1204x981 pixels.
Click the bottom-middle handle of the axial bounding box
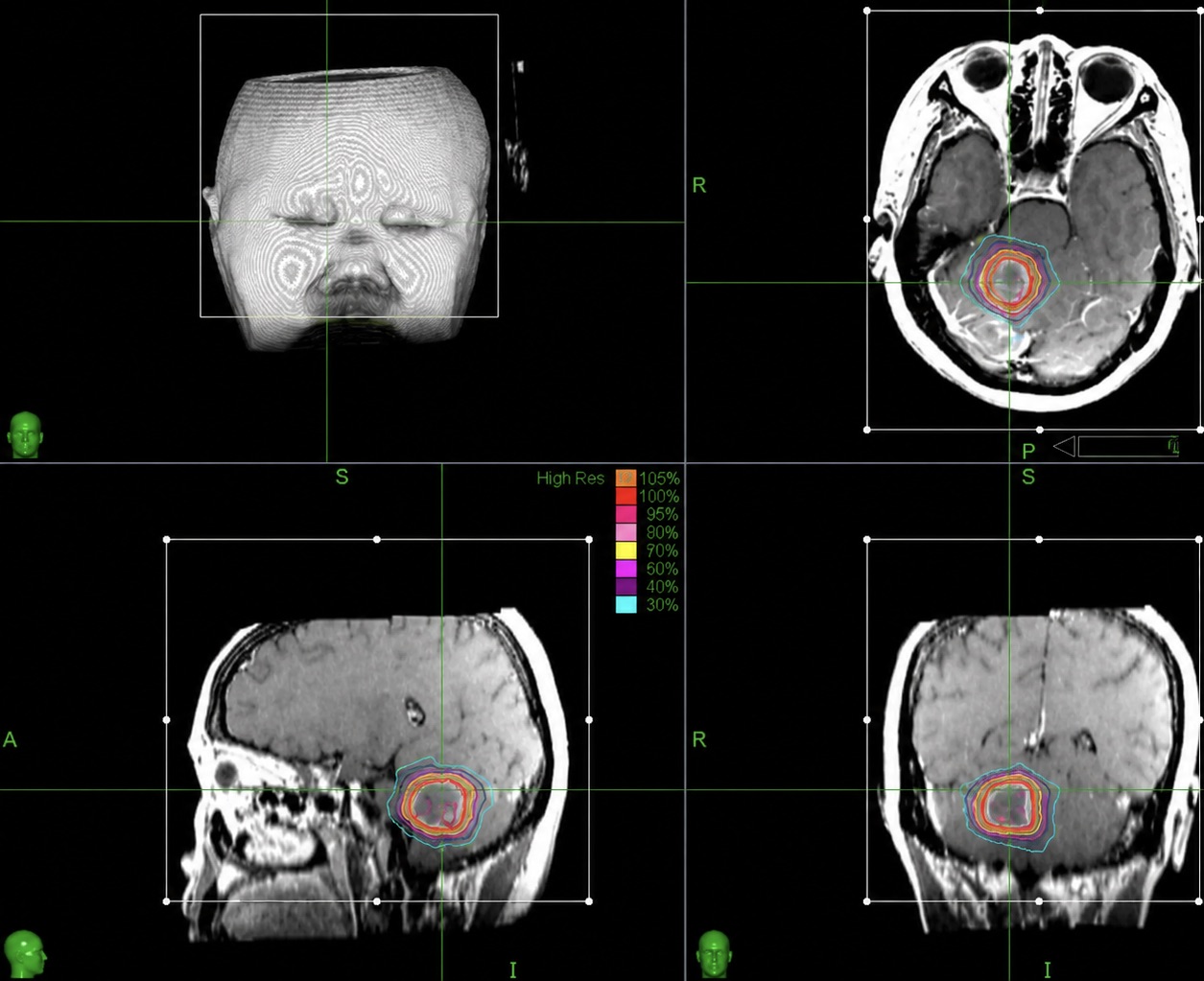[1040, 430]
